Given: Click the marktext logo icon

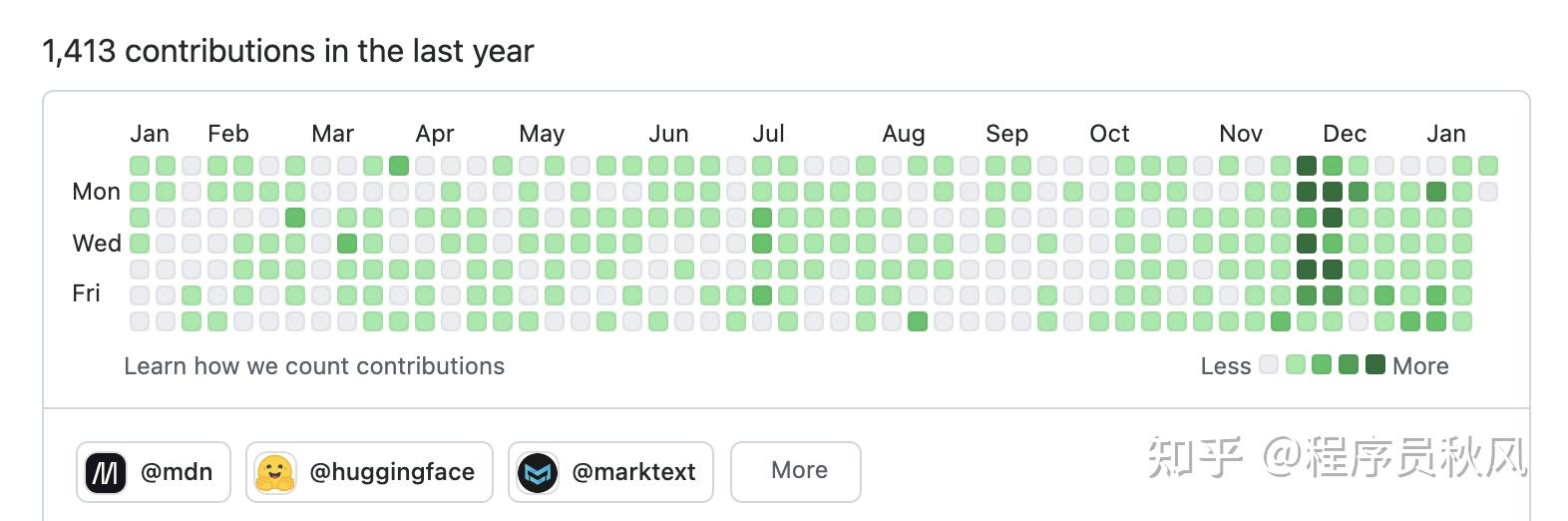Looking at the screenshot, I should coord(537,472).
